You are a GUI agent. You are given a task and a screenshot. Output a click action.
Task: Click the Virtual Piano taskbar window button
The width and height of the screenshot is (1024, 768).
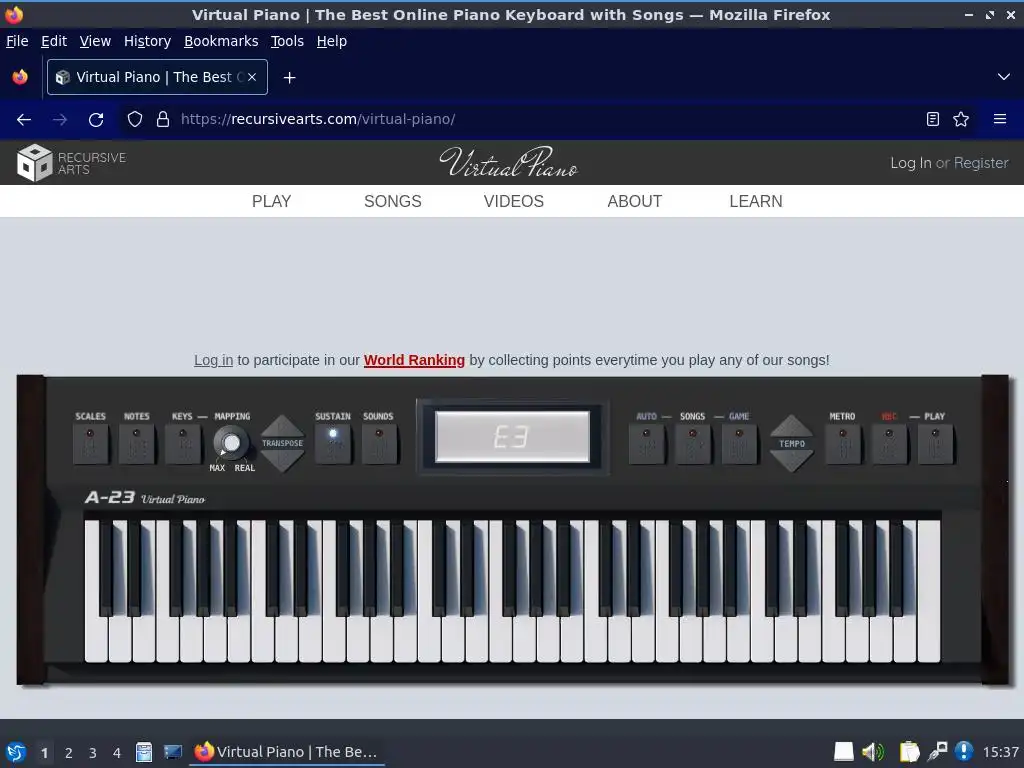tap(287, 752)
